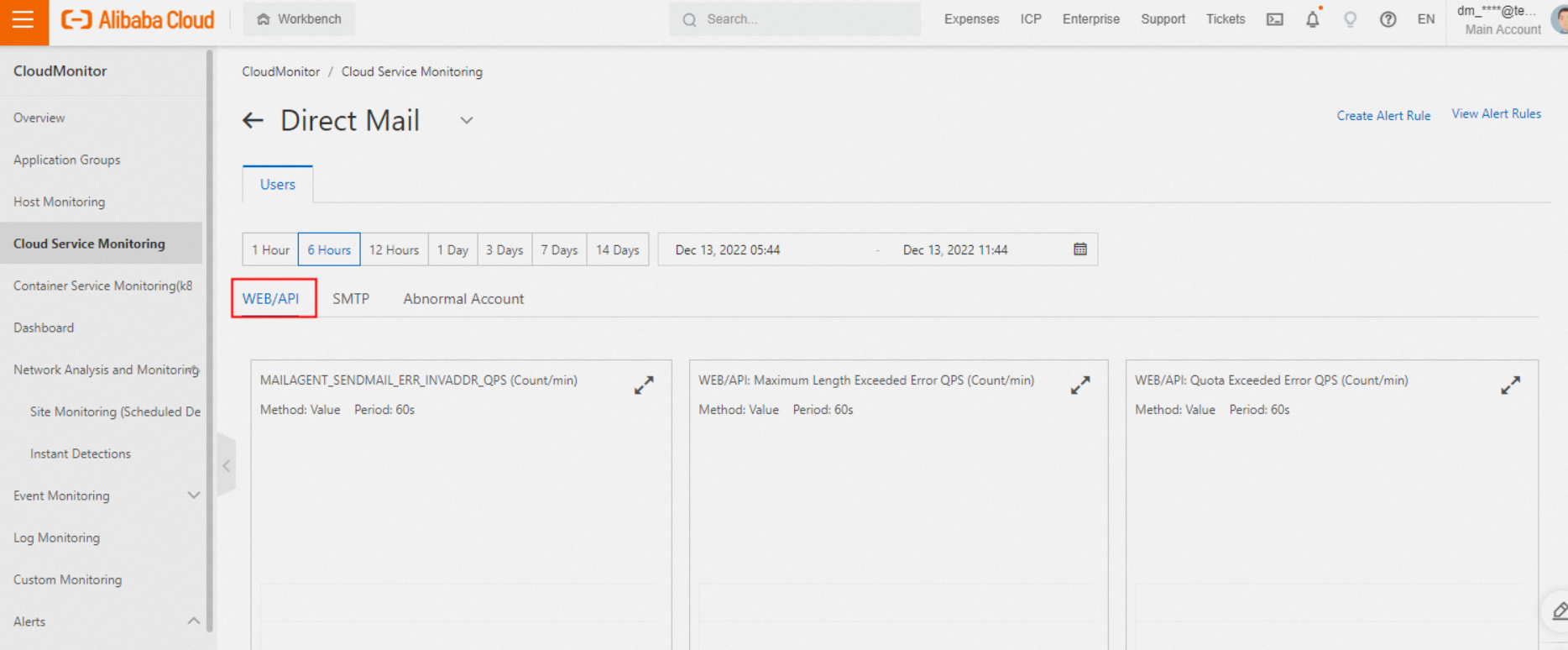The image size is (1568, 650).
Task: Switch to Abnormal Account tab
Action: tap(463, 298)
